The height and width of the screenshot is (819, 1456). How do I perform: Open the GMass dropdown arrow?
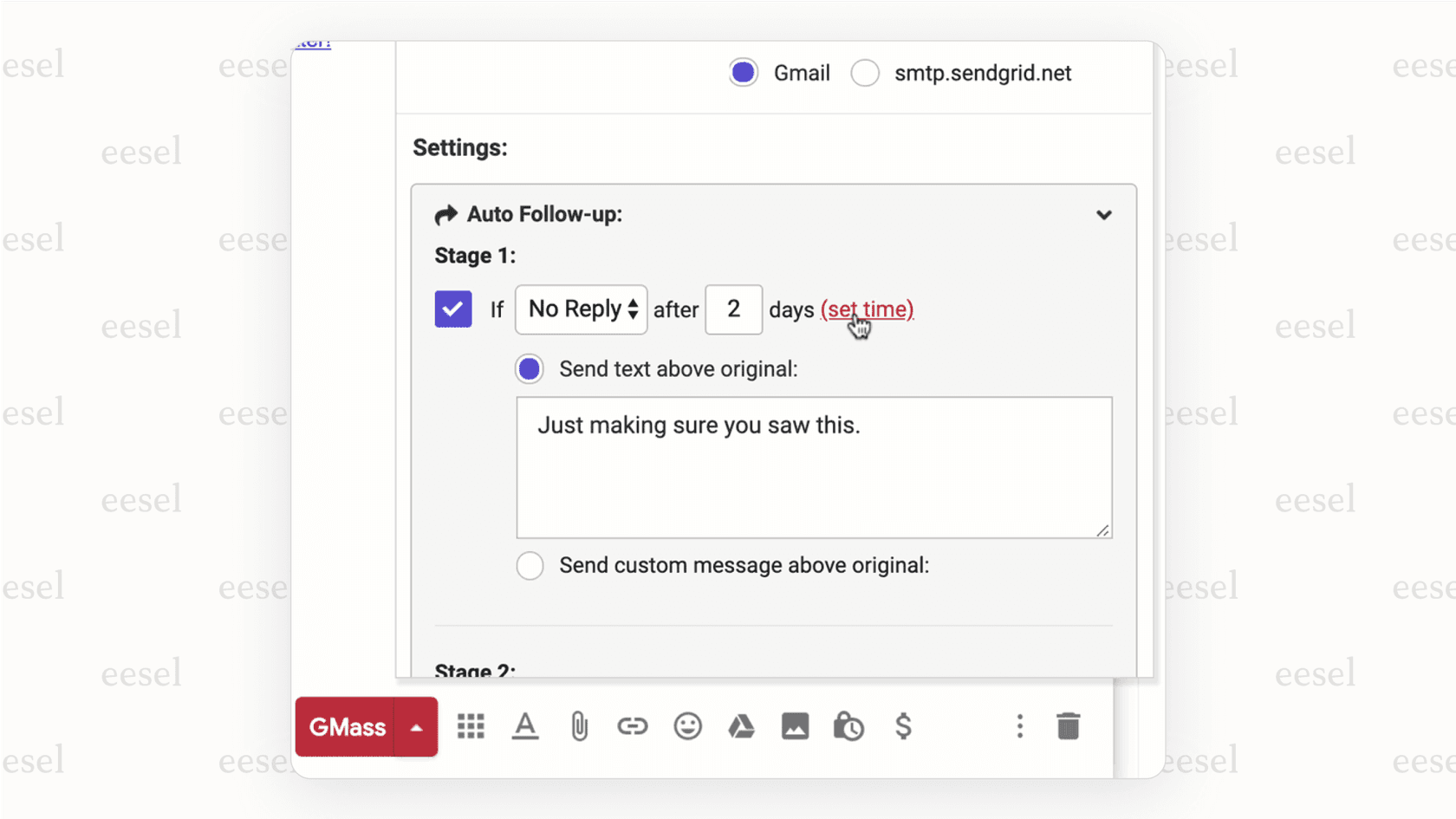coord(416,726)
